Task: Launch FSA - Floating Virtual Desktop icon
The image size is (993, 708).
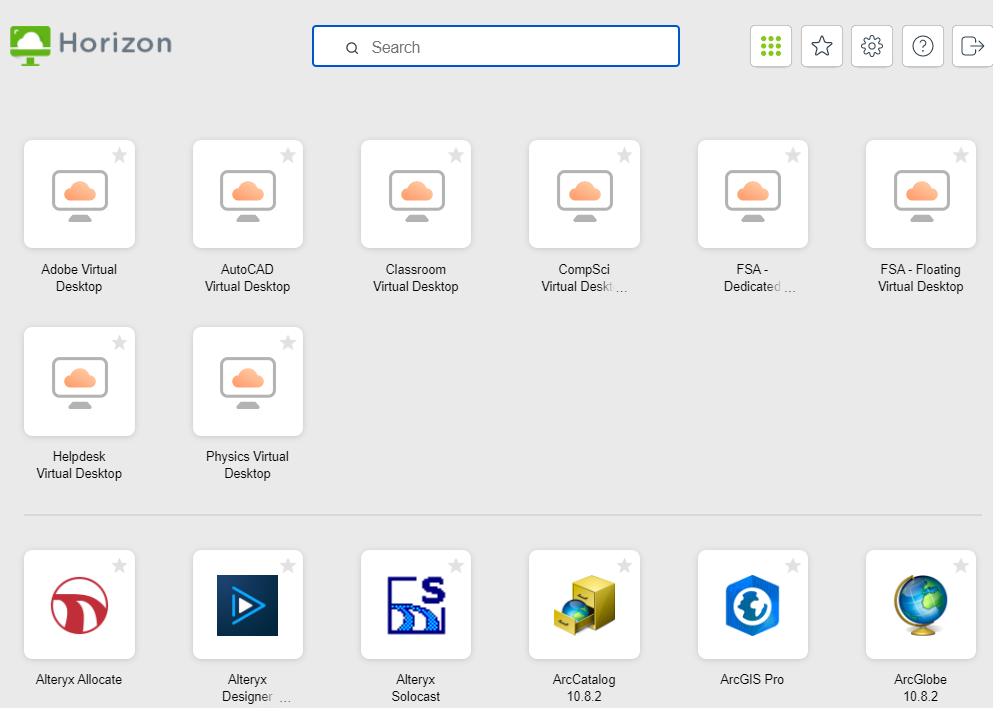Action: click(x=921, y=194)
